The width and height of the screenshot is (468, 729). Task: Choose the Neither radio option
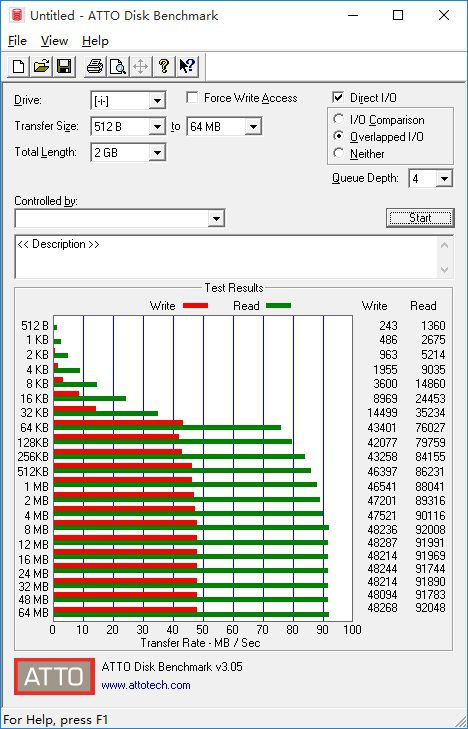(339, 153)
